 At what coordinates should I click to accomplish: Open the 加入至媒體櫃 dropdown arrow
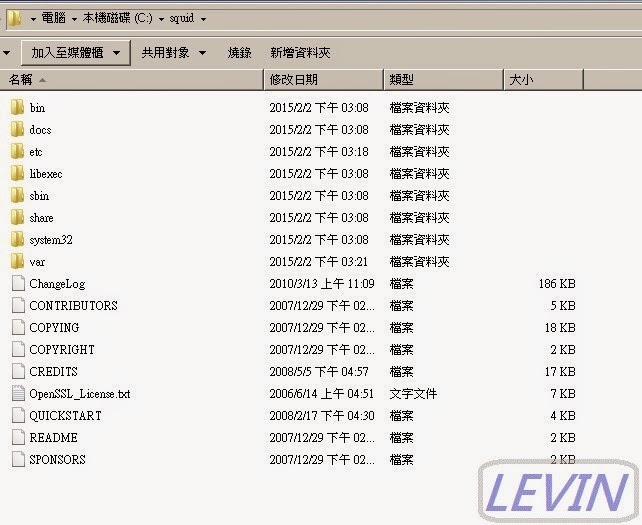click(x=117, y=53)
